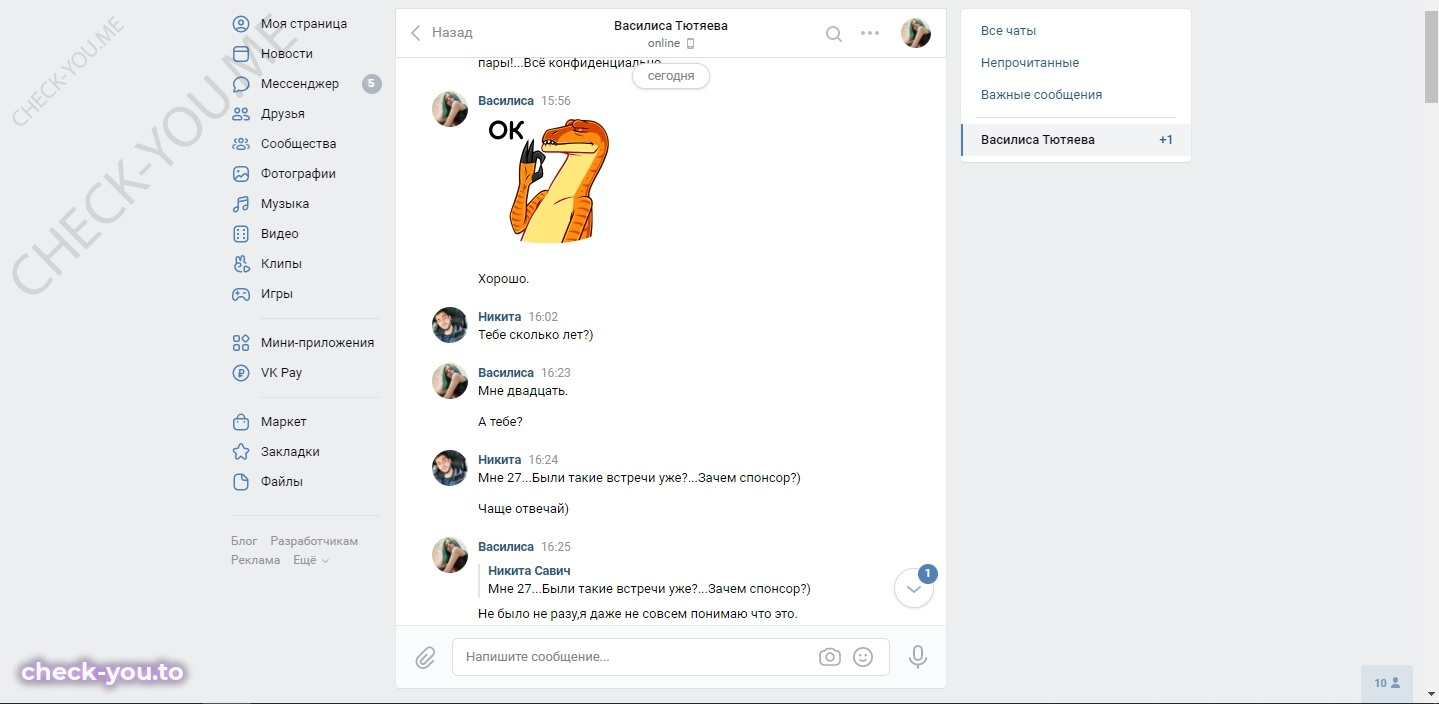
Task: Open Новости feed icon
Action: [x=240, y=54]
